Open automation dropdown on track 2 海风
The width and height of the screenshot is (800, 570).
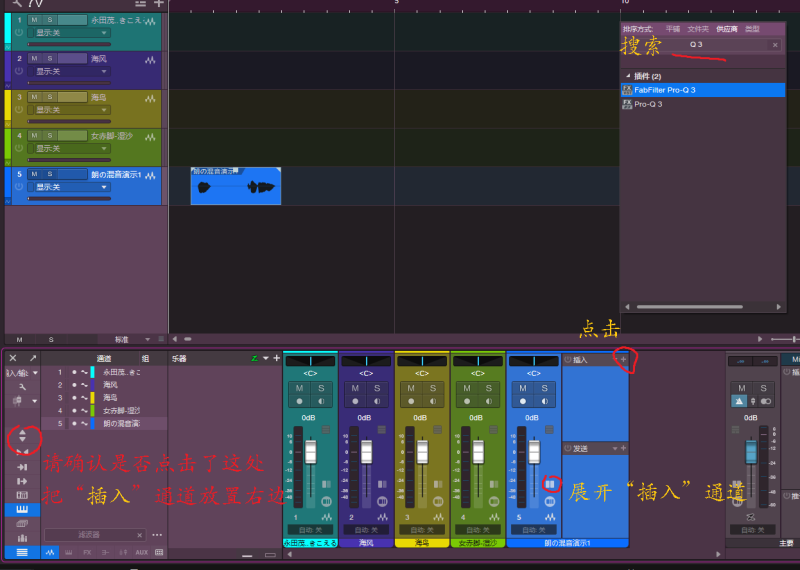point(69,71)
